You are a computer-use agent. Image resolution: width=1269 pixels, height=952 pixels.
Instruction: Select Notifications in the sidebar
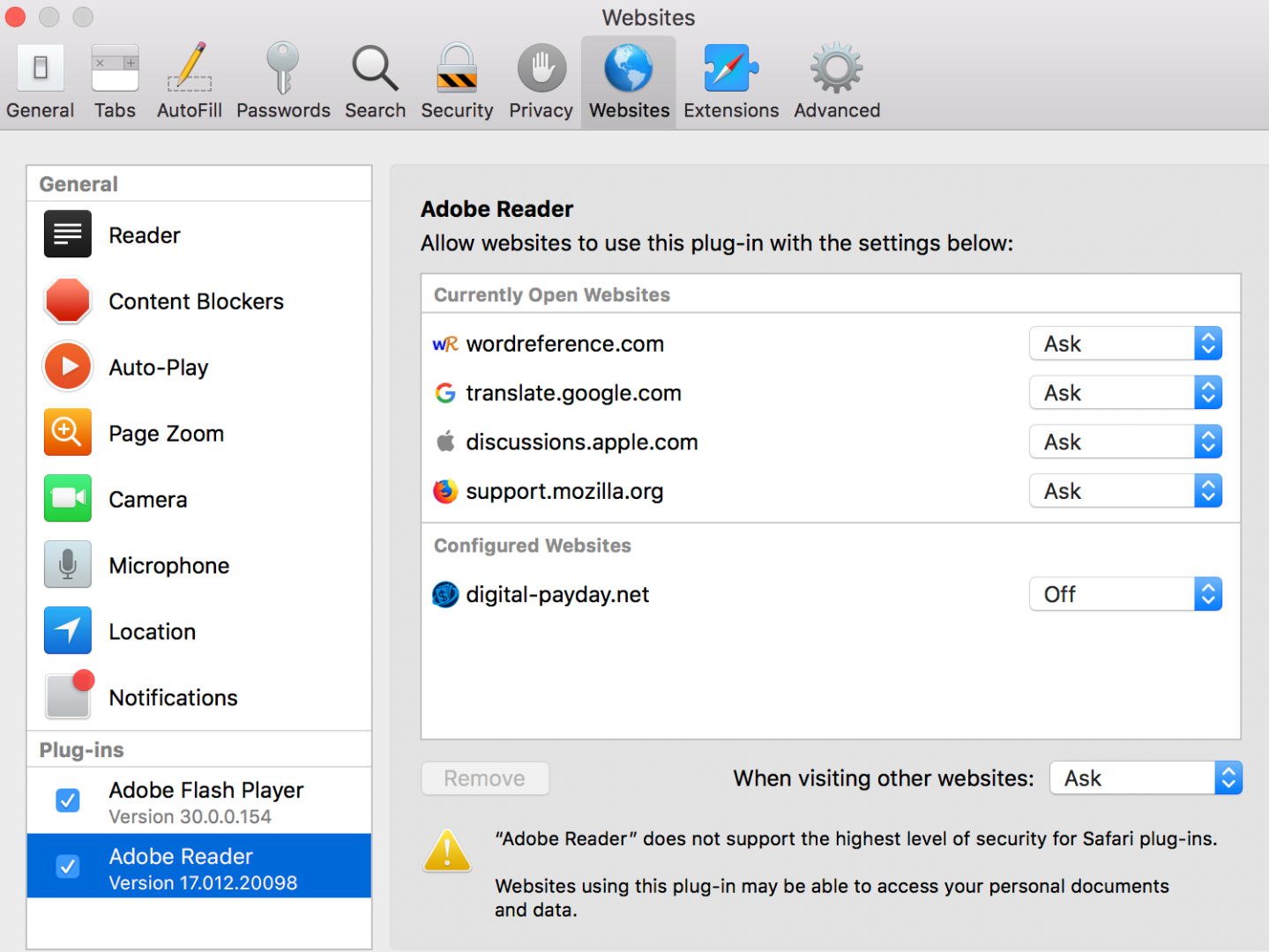point(199,697)
